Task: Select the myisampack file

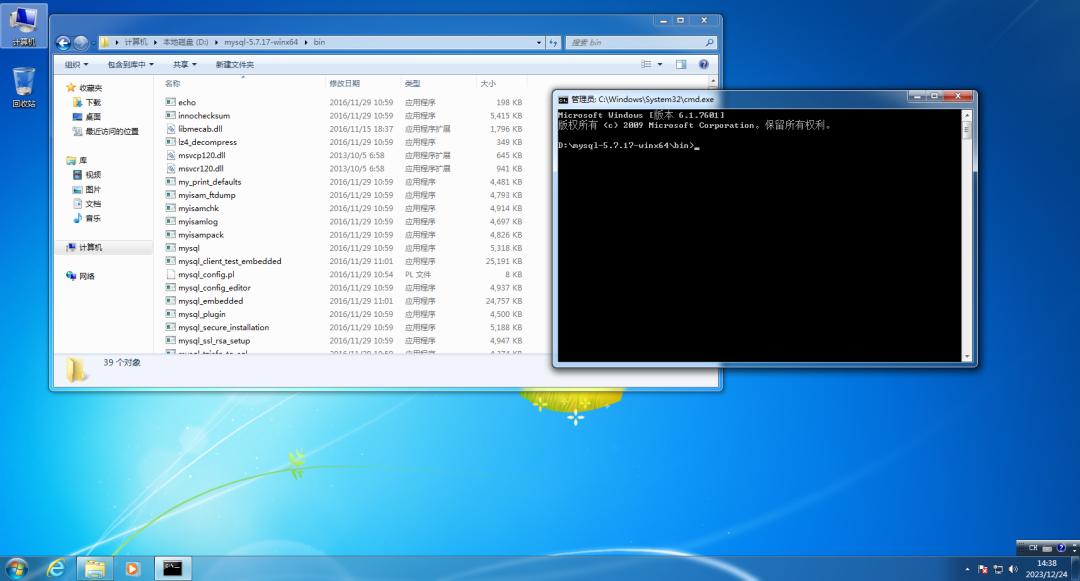Action: click(200, 235)
